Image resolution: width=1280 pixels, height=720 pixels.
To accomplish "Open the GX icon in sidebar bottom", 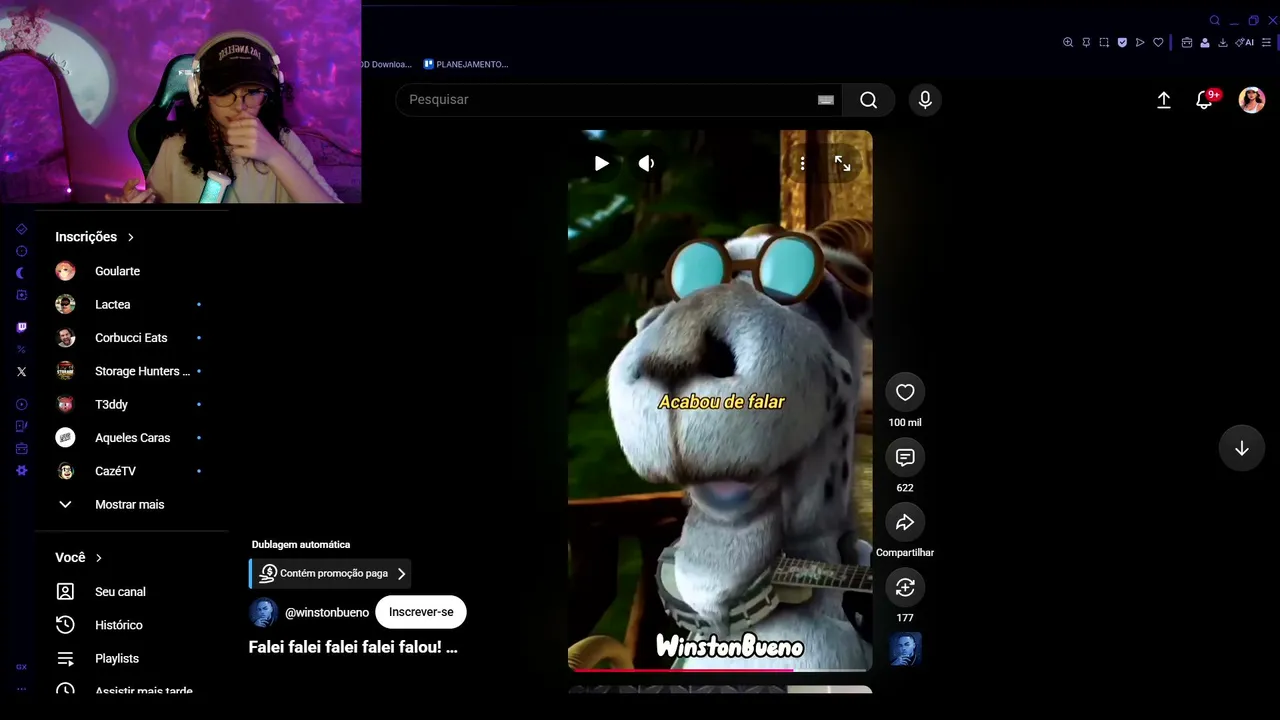I will pyautogui.click(x=21, y=667).
